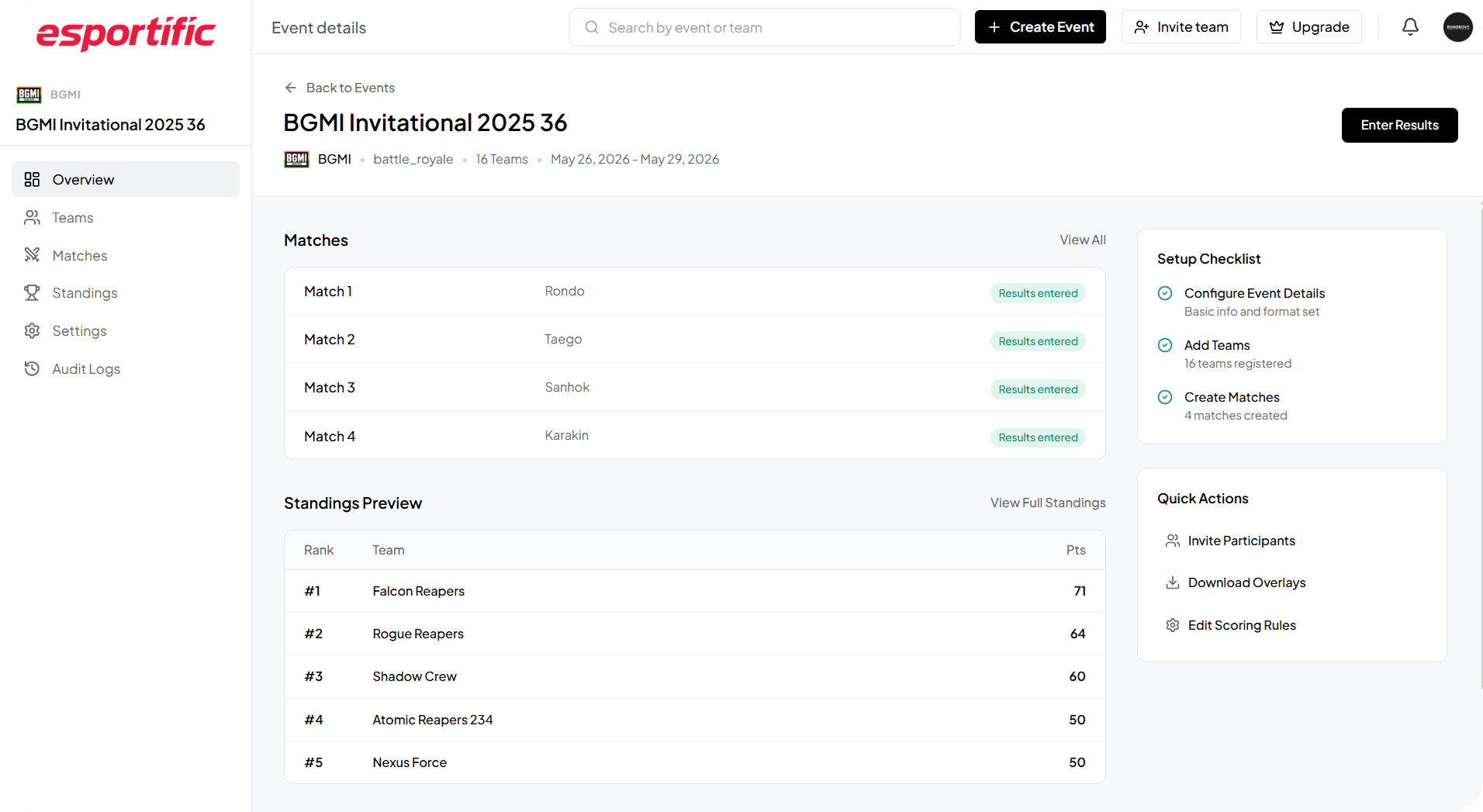Click Create Matches checklist item
Image resolution: width=1483 pixels, height=812 pixels.
point(1222,406)
